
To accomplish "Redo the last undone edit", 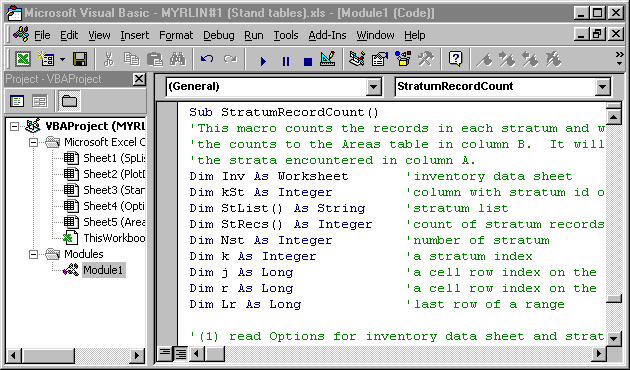I will click(x=230, y=60).
